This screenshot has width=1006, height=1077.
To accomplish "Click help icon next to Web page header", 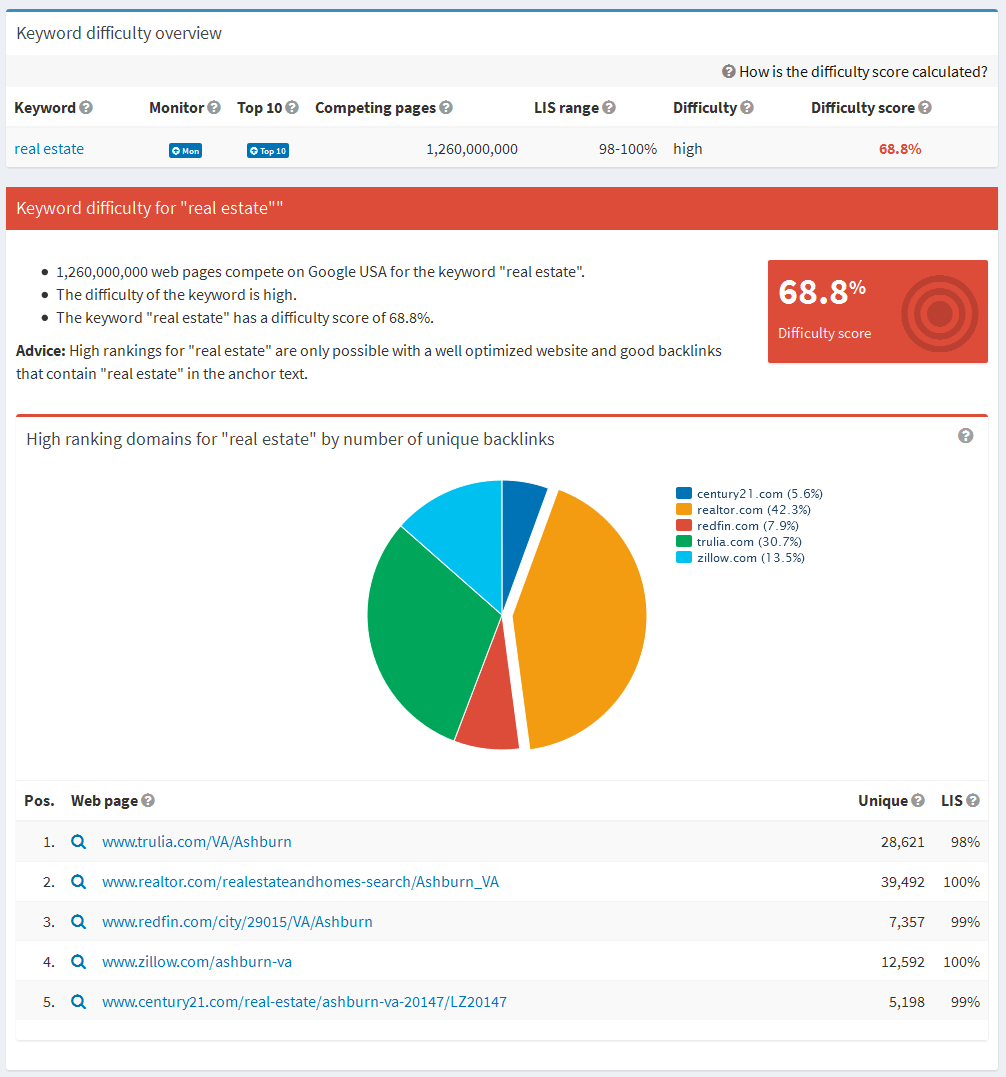I will (x=148, y=800).
